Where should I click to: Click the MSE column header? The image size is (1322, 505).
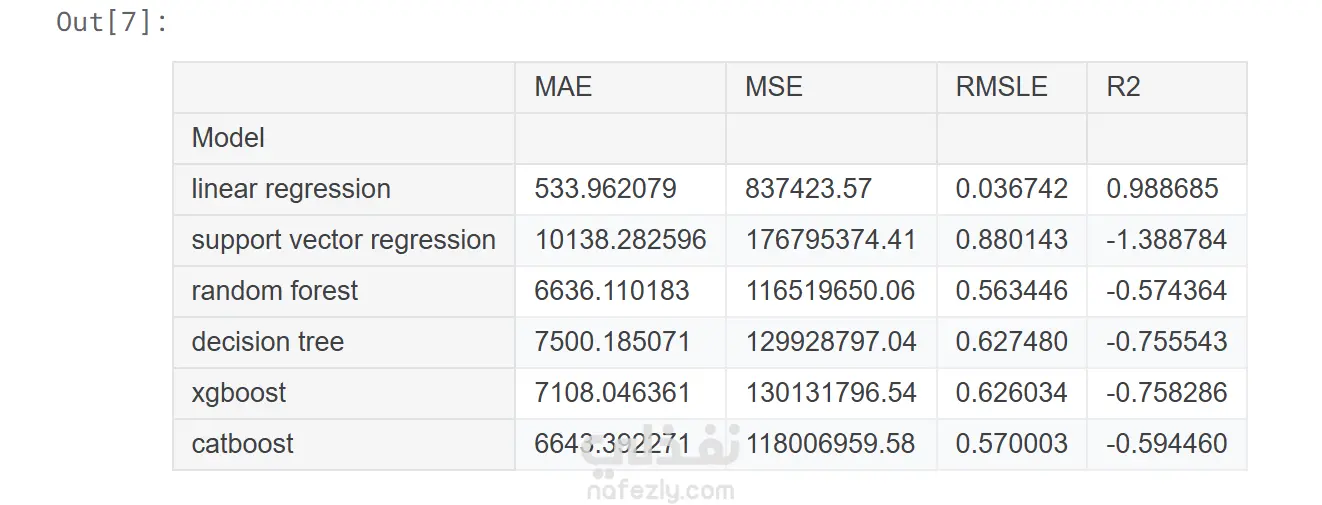click(x=774, y=87)
